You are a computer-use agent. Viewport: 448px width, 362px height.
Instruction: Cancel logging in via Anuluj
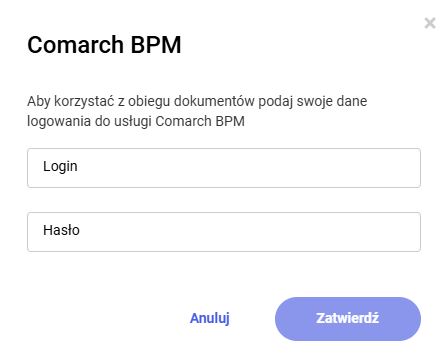click(210, 318)
